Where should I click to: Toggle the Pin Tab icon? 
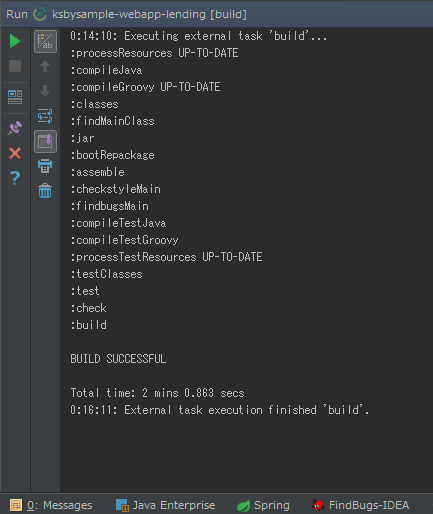15,128
